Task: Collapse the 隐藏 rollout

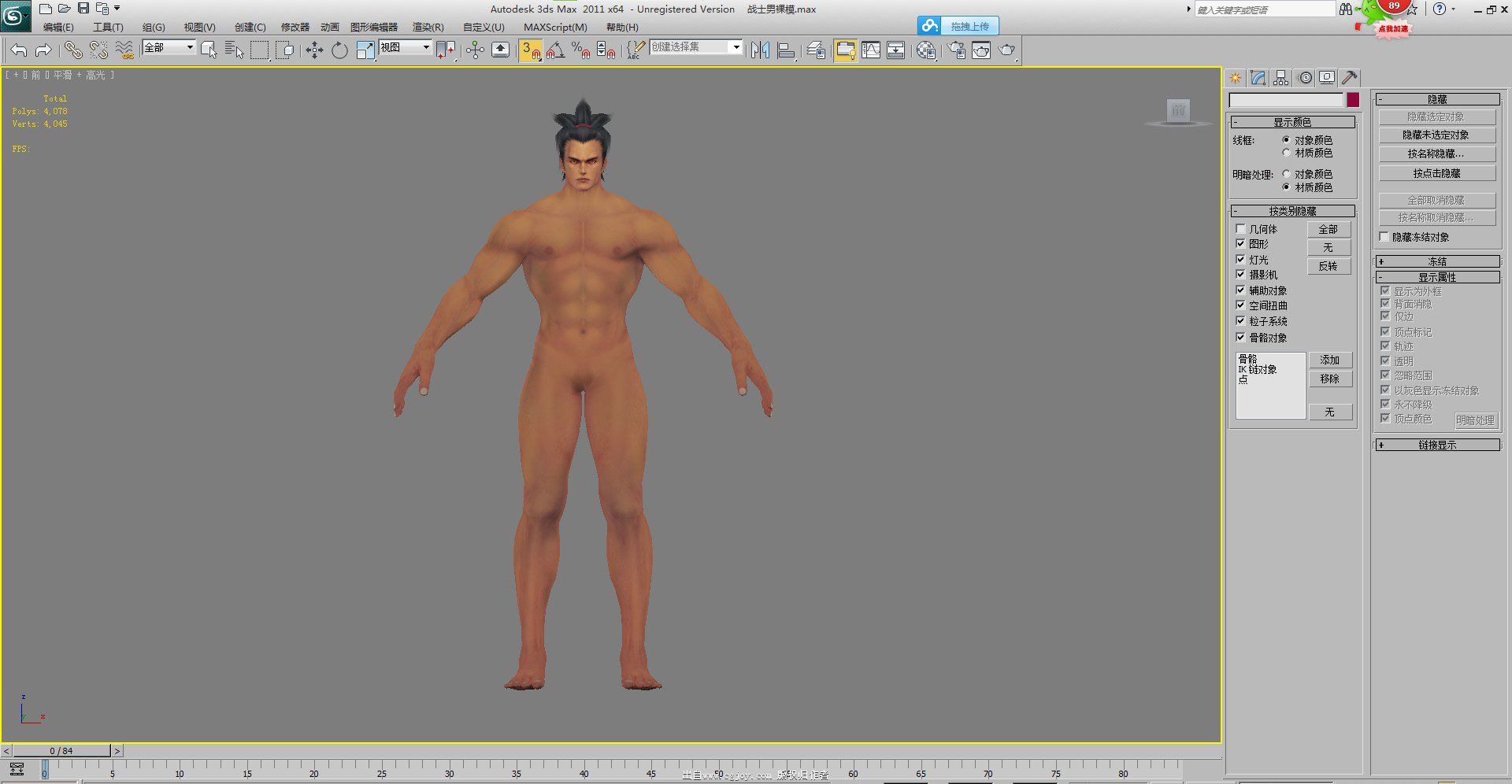Action: [x=1437, y=99]
